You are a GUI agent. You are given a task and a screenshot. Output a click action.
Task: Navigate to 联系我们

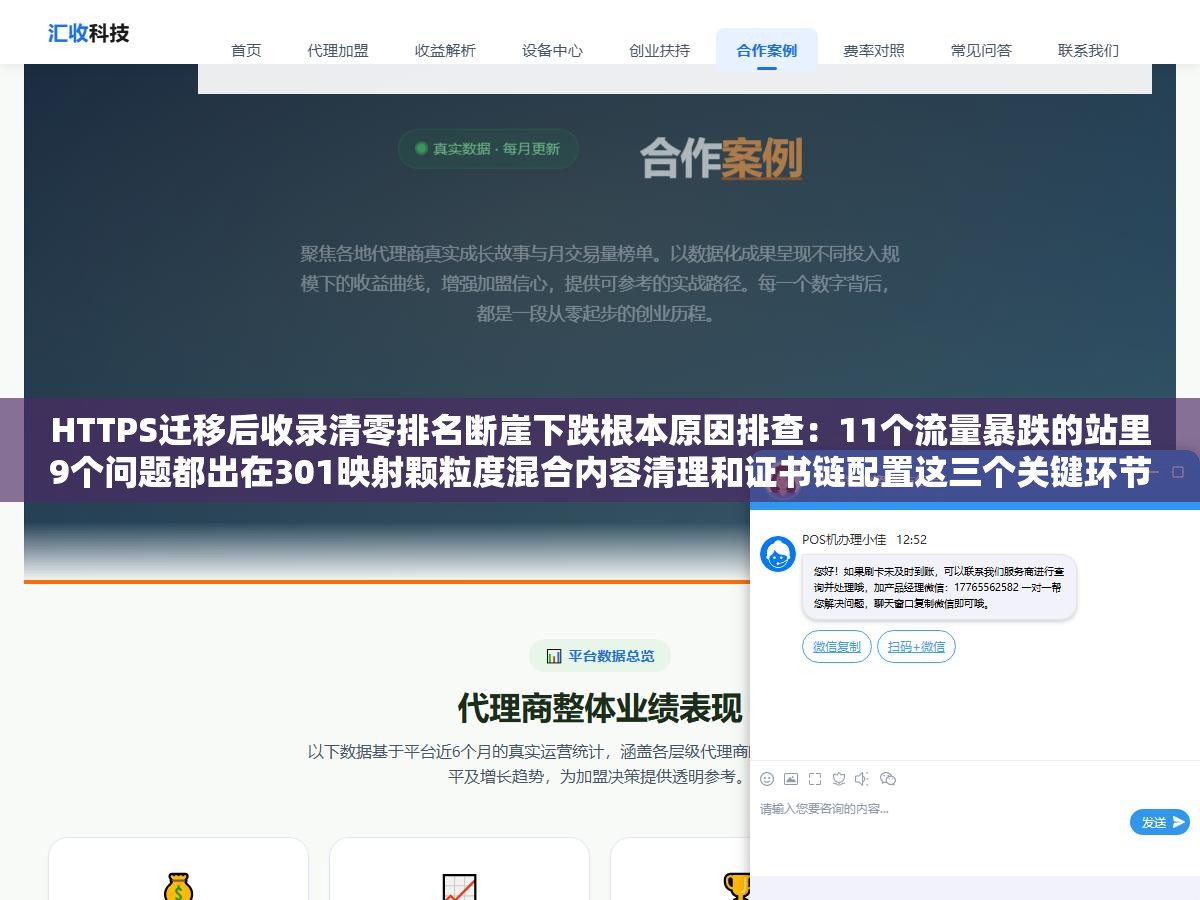(1088, 50)
